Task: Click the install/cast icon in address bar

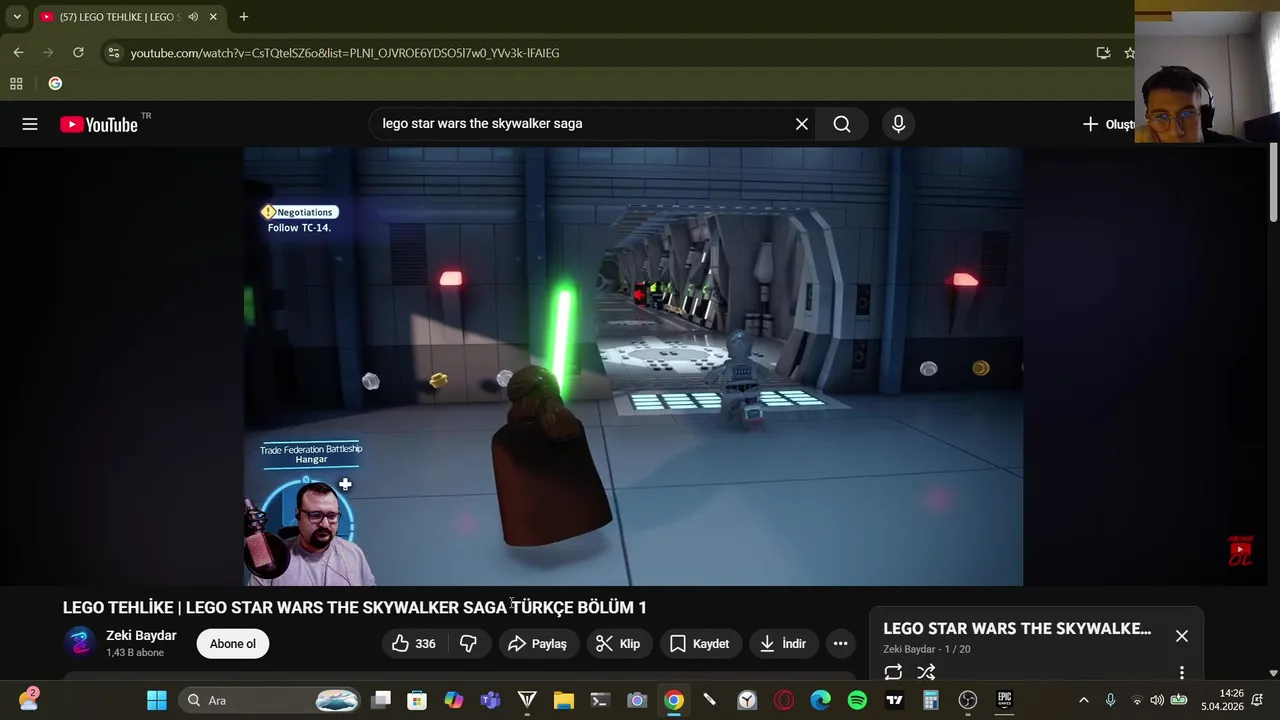Action: [1103, 53]
